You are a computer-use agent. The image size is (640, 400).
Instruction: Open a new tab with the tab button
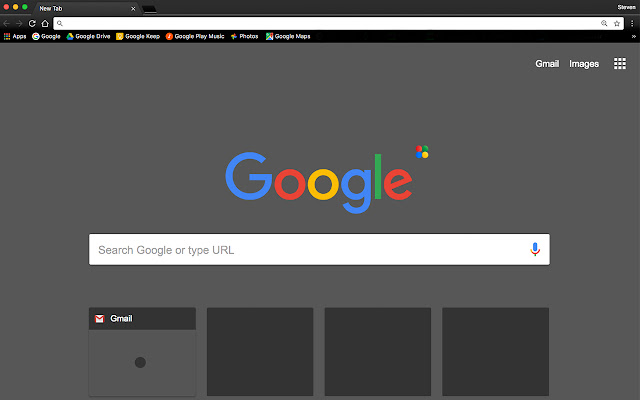point(150,9)
